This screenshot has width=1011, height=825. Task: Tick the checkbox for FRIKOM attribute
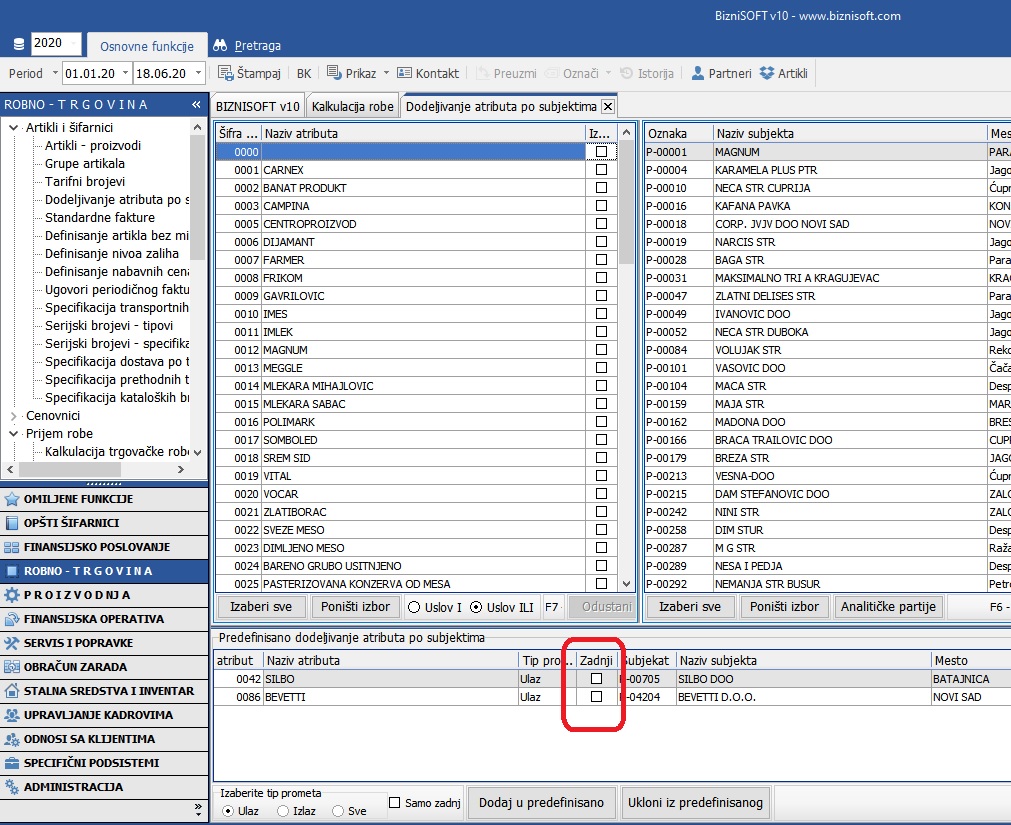(x=602, y=277)
